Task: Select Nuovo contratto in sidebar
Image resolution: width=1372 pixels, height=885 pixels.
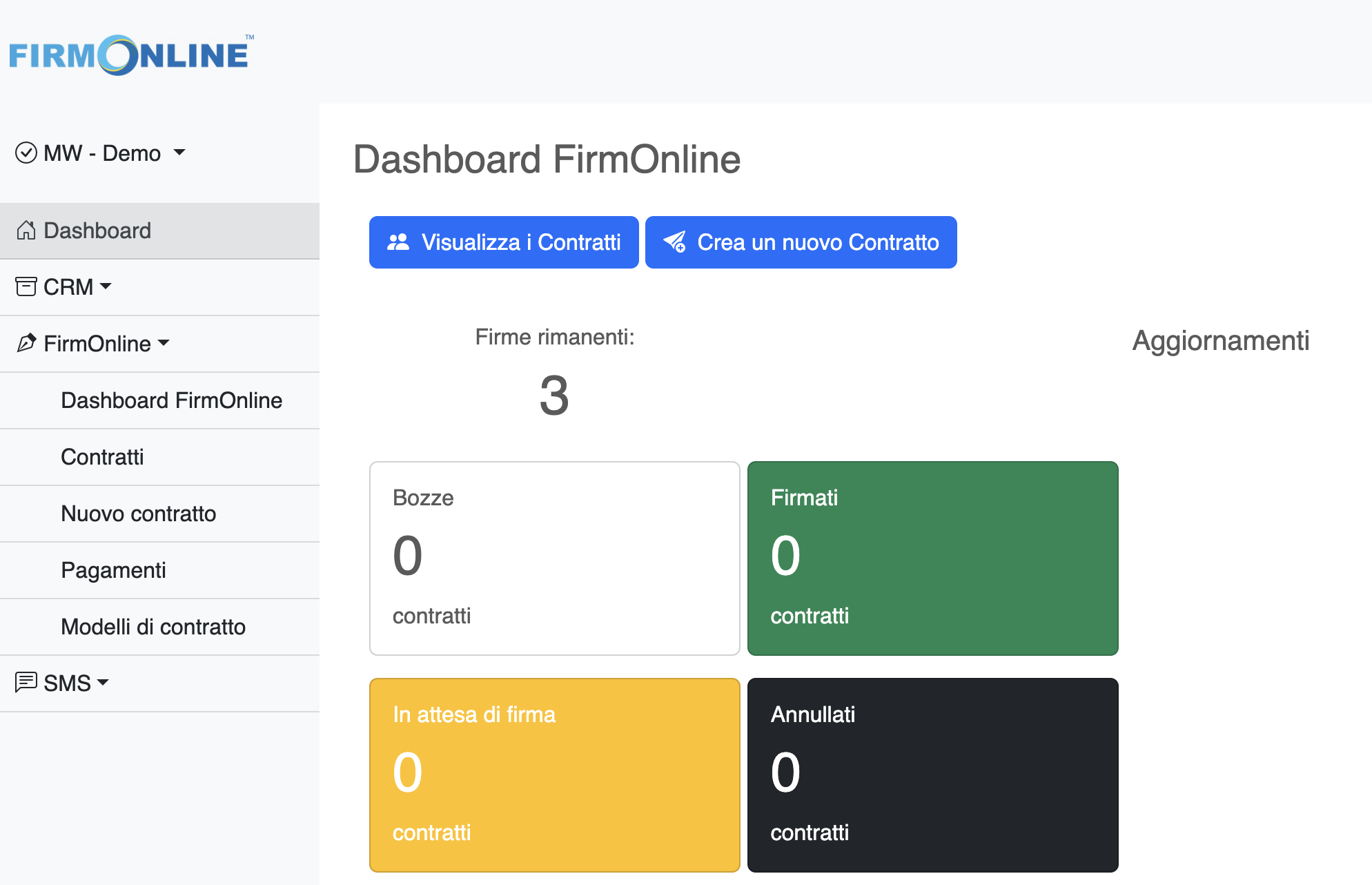Action: (x=138, y=514)
